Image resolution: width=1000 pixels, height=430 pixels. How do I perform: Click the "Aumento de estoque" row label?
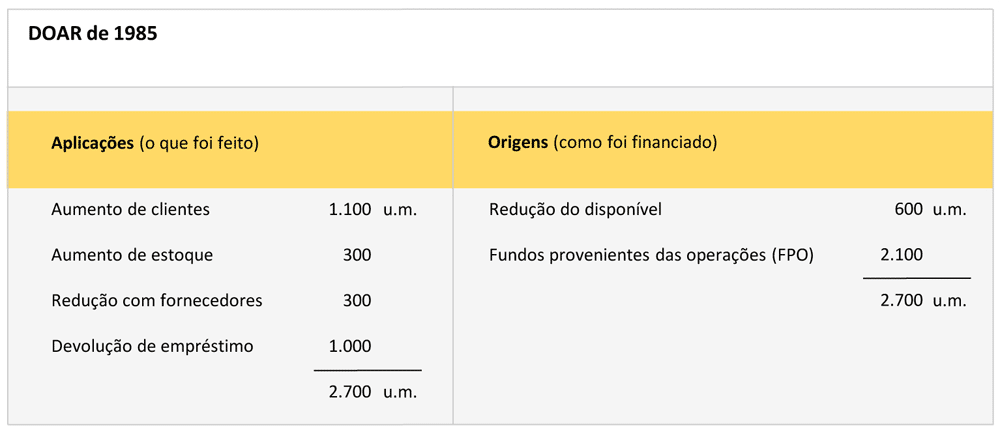coord(132,255)
